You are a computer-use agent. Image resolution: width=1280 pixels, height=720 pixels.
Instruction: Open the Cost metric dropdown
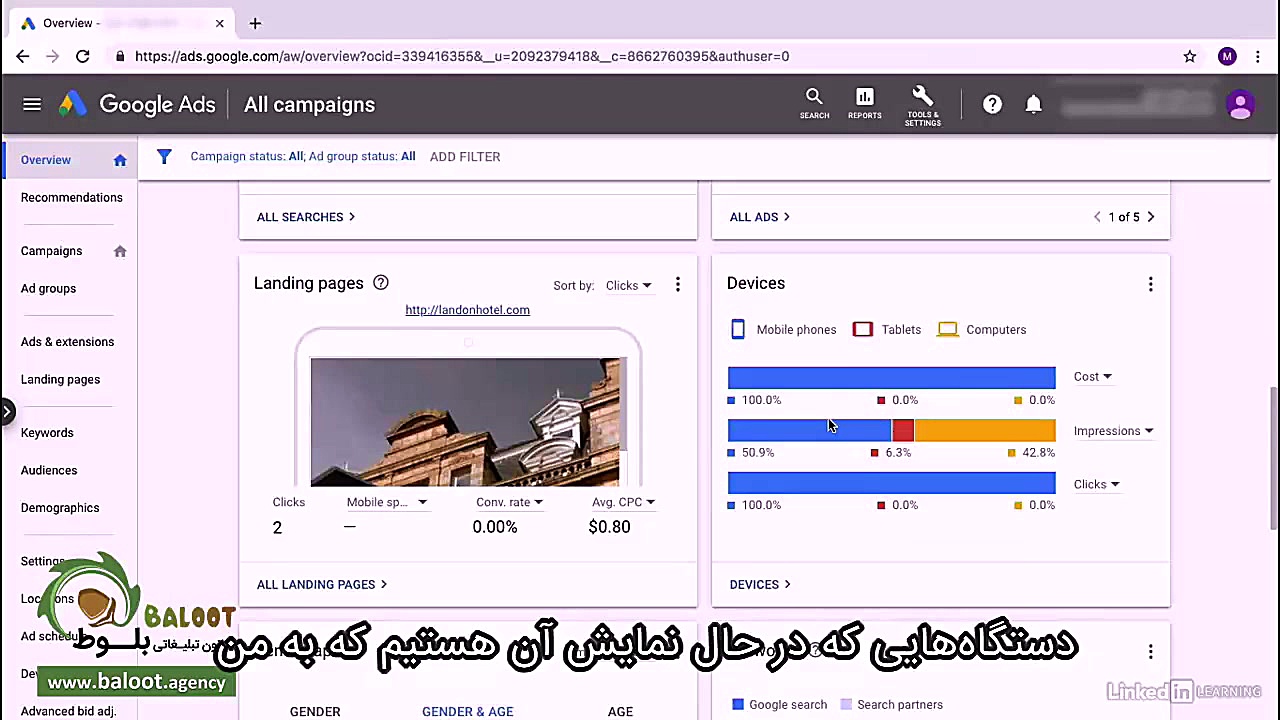pos(1092,376)
